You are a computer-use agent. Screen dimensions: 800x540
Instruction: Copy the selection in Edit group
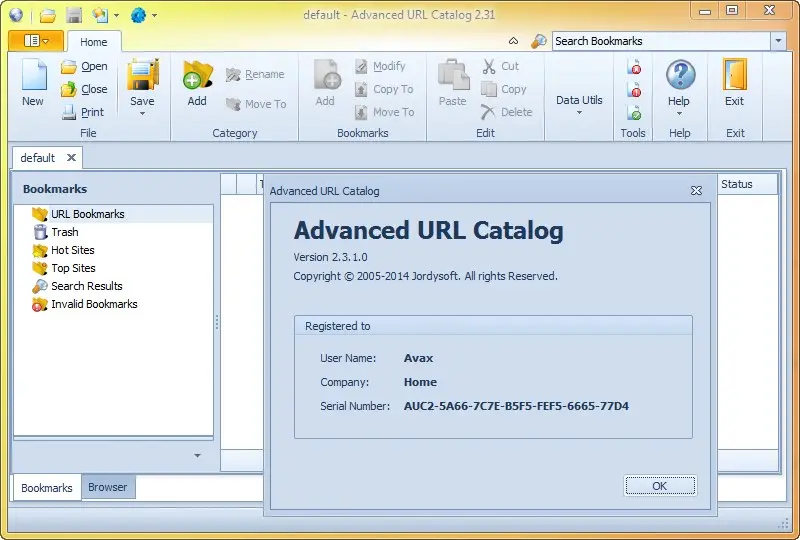[x=504, y=89]
